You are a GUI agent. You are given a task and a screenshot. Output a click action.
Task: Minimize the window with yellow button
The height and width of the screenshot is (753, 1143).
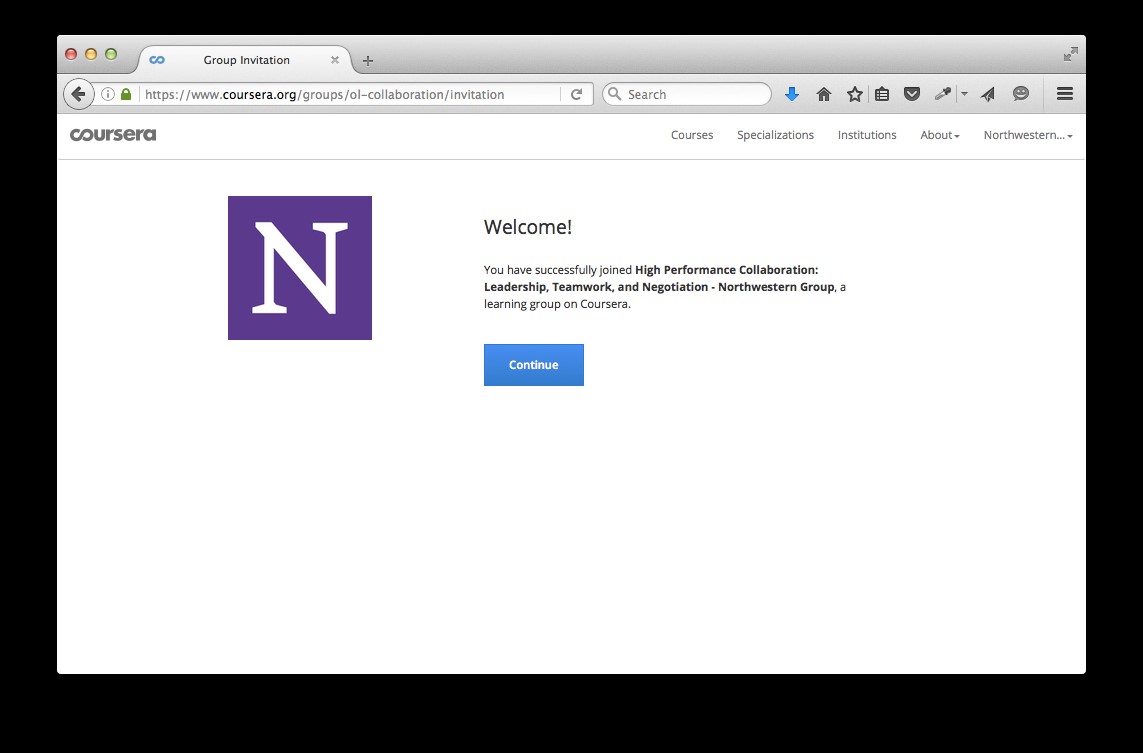click(x=91, y=54)
